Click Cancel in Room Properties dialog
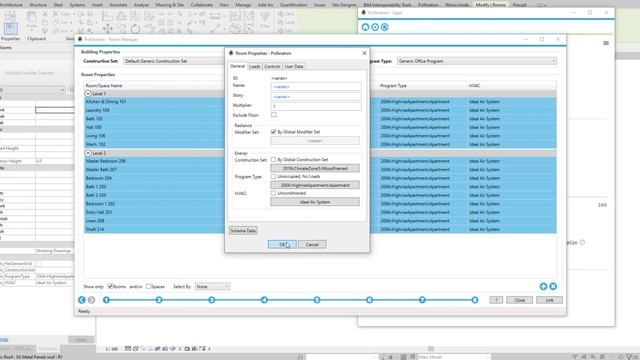Image resolution: width=640 pixels, height=360 pixels. click(312, 244)
